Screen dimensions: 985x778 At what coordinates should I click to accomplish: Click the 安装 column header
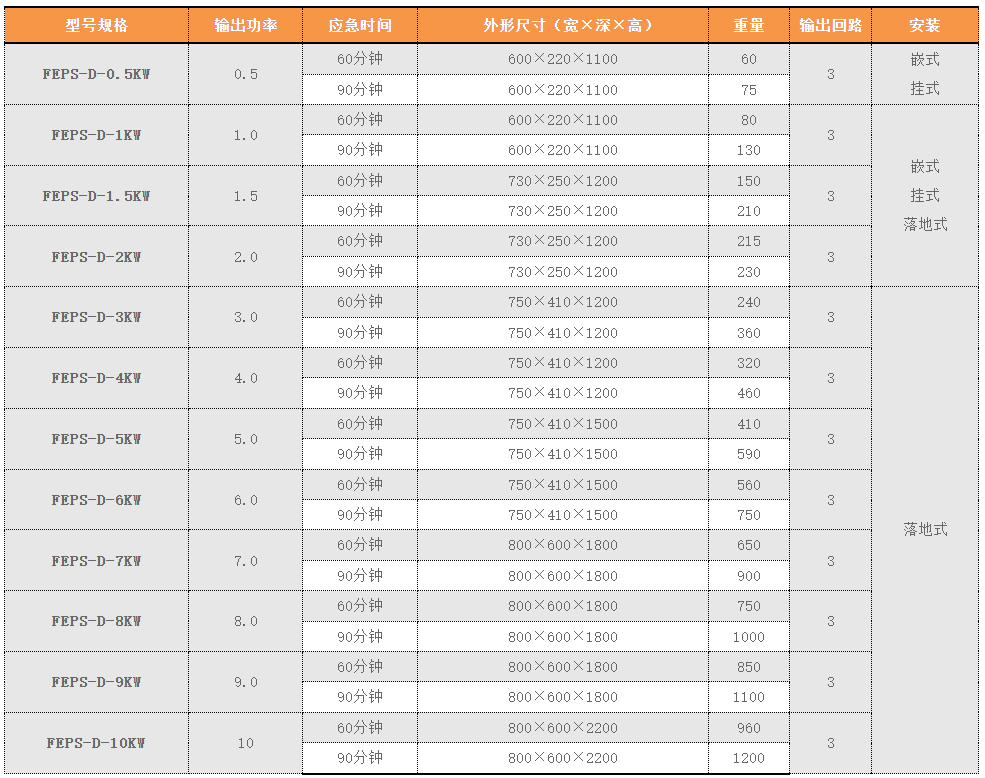pyautogui.click(x=925, y=25)
